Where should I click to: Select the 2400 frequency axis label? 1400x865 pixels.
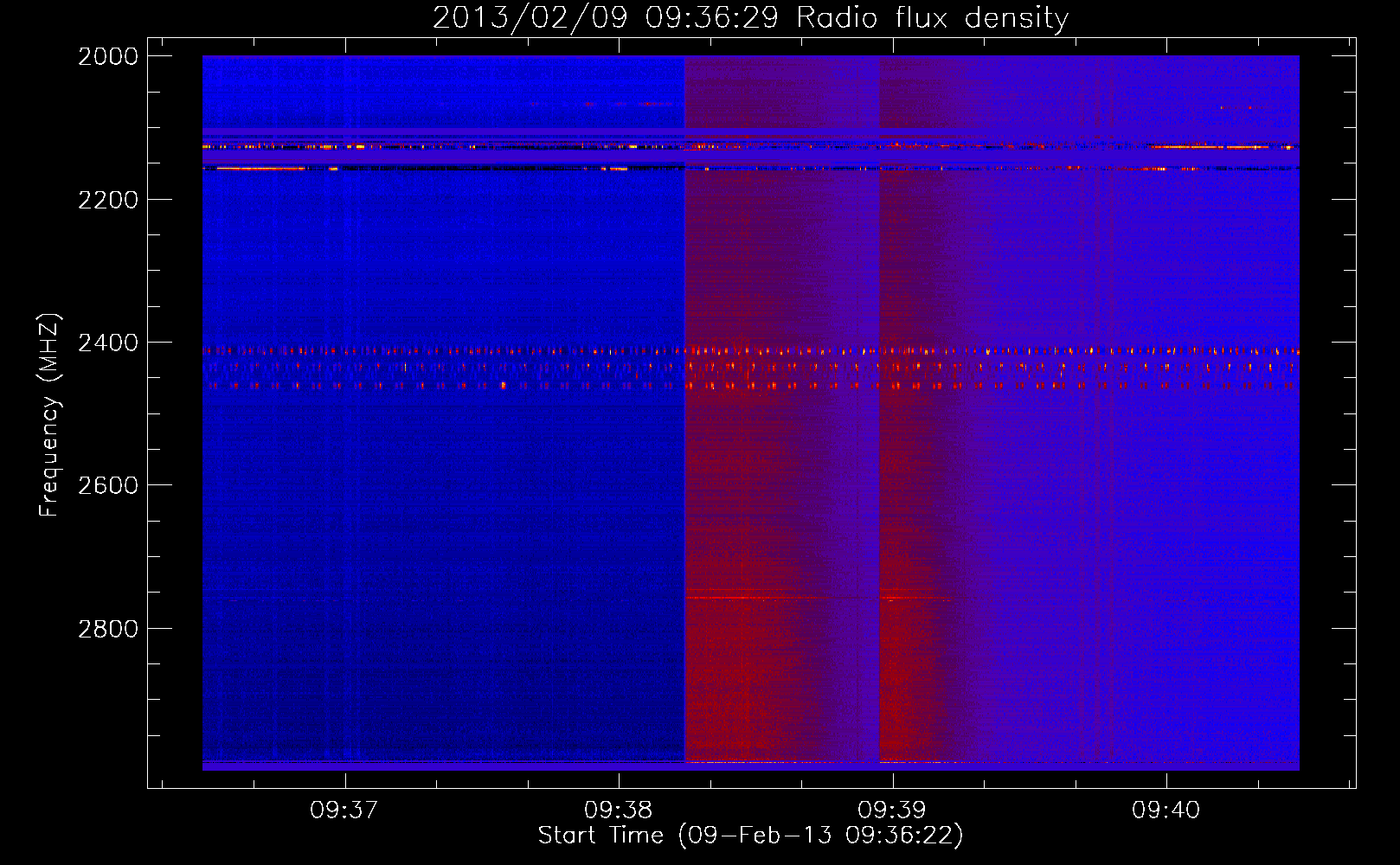click(x=108, y=343)
